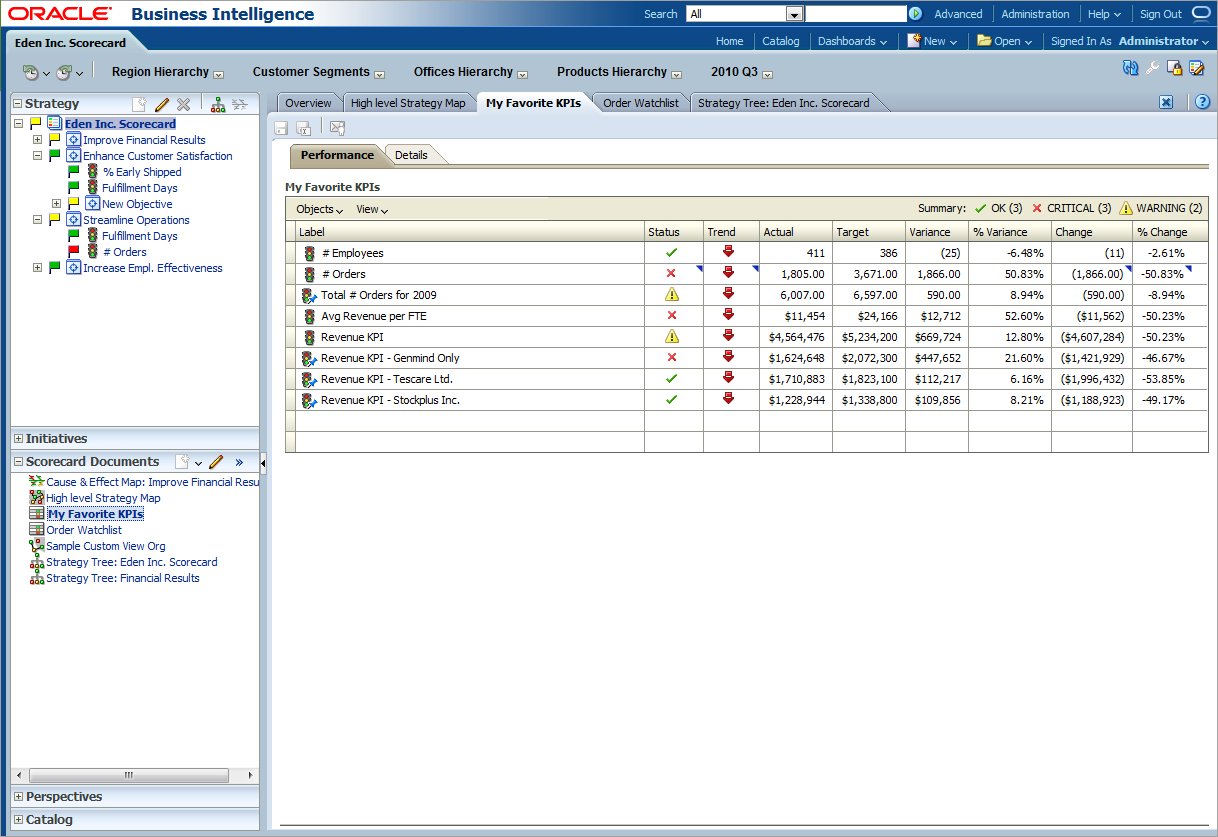Click the lock permissions icon

[x=1175, y=68]
